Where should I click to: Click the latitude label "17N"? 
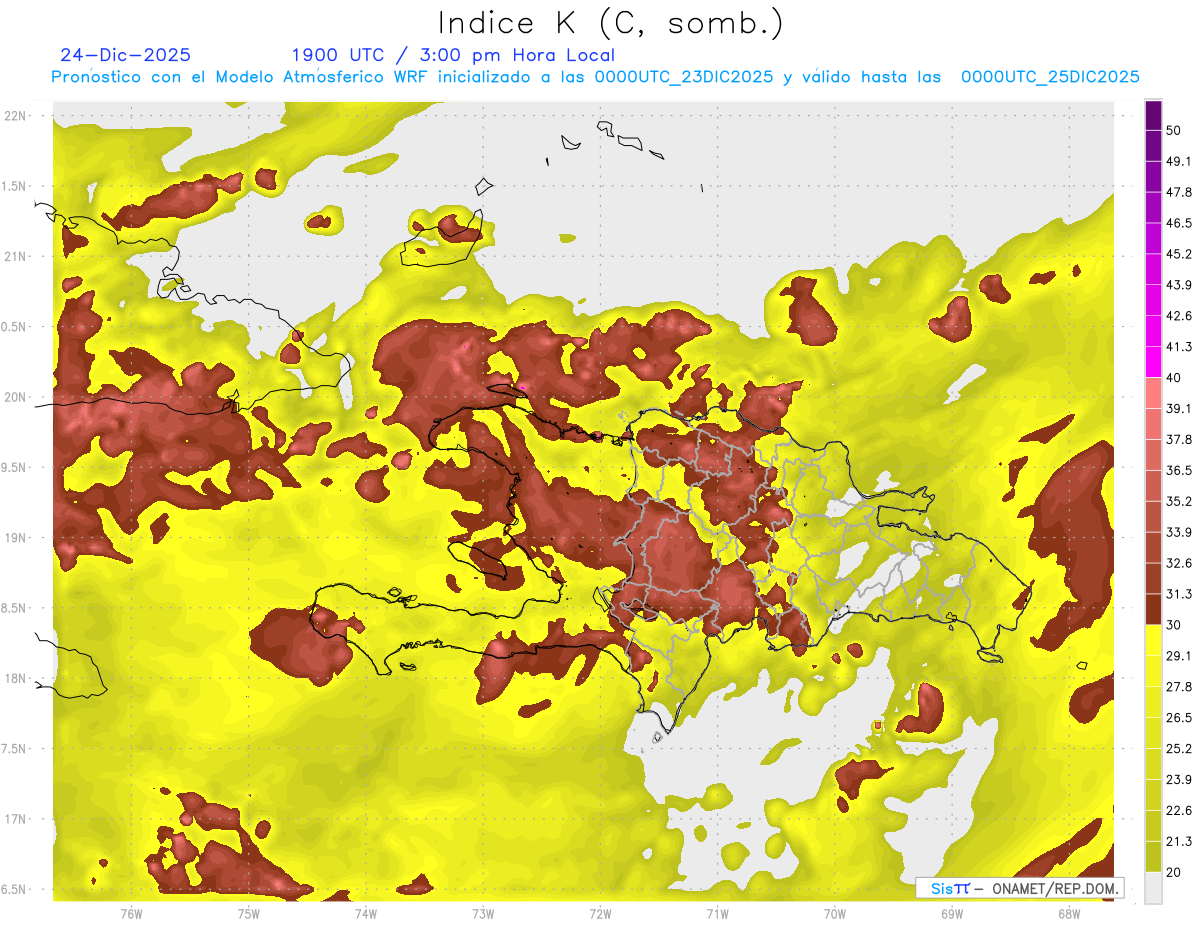pyautogui.click(x=15, y=820)
